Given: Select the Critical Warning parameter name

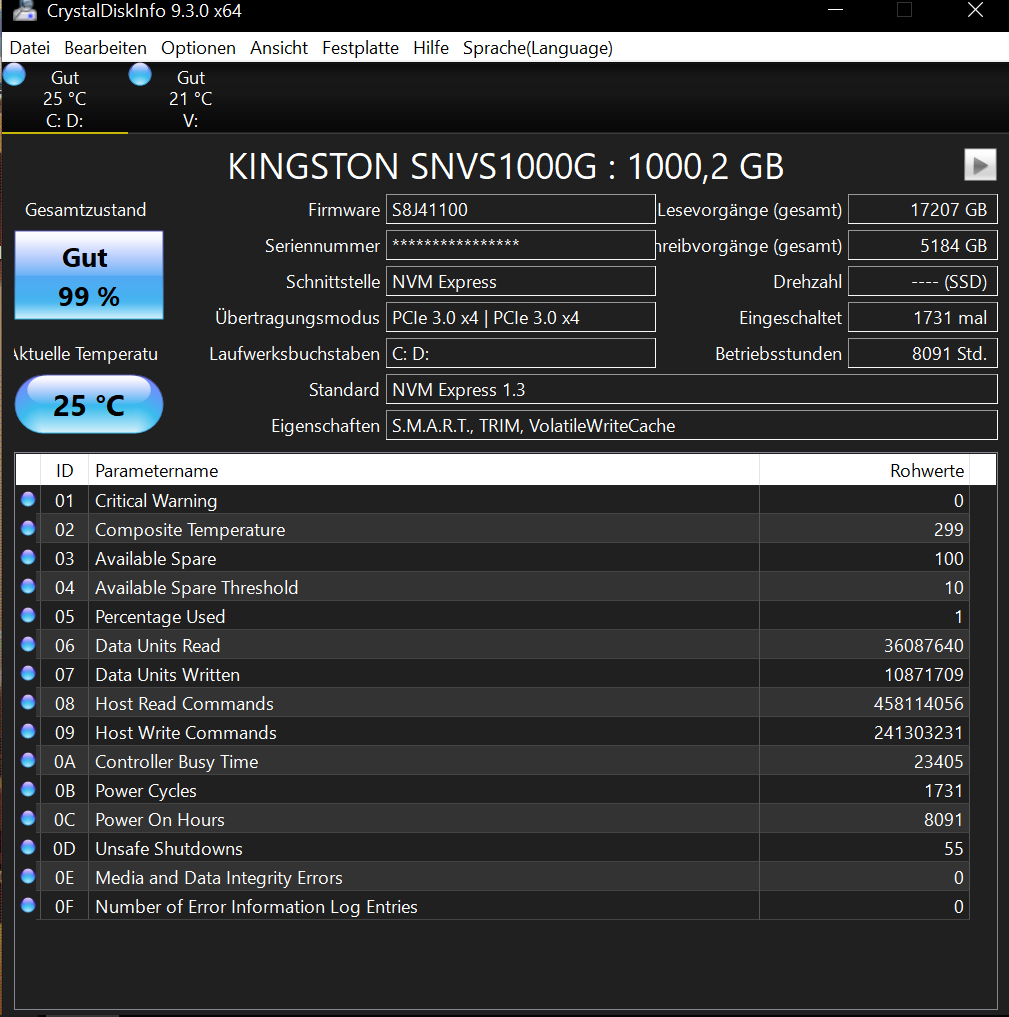Looking at the screenshot, I should (156, 501).
